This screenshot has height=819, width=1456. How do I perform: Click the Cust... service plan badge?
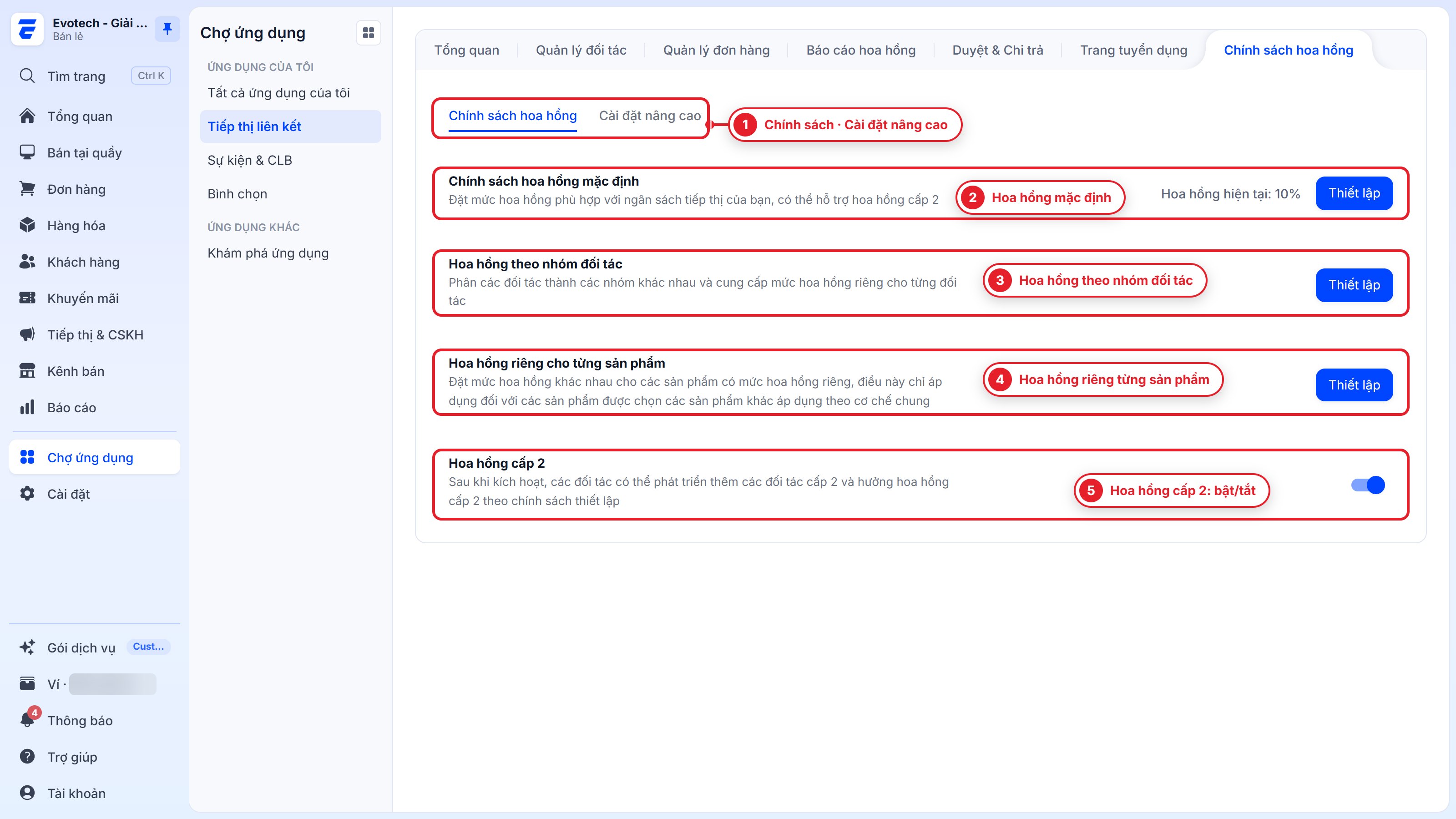(148, 647)
